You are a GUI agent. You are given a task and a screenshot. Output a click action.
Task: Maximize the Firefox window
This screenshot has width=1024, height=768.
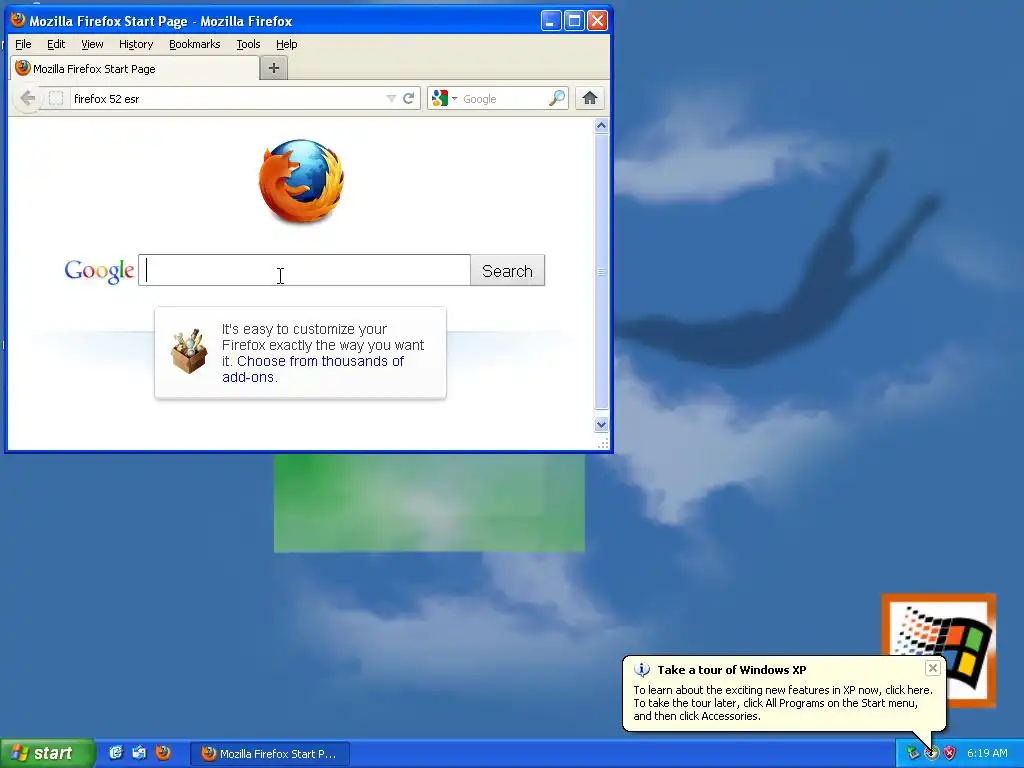point(574,21)
